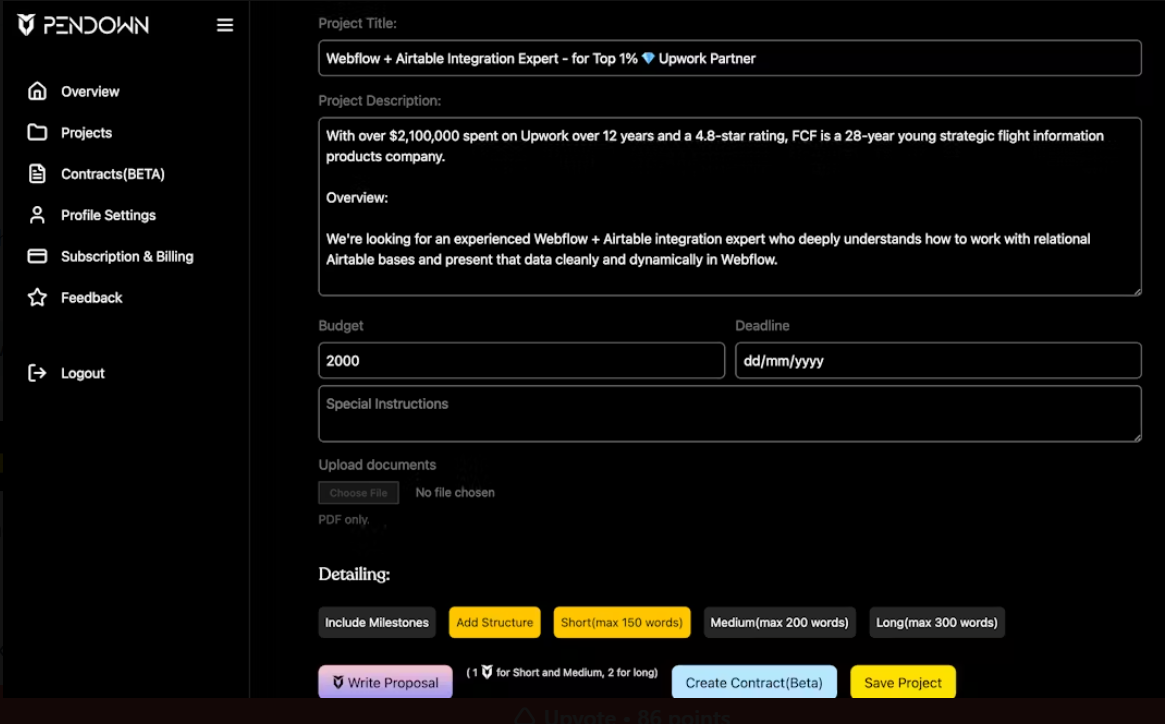Click the 'Upload documents' label
The image size is (1165, 724).
tap(377, 465)
